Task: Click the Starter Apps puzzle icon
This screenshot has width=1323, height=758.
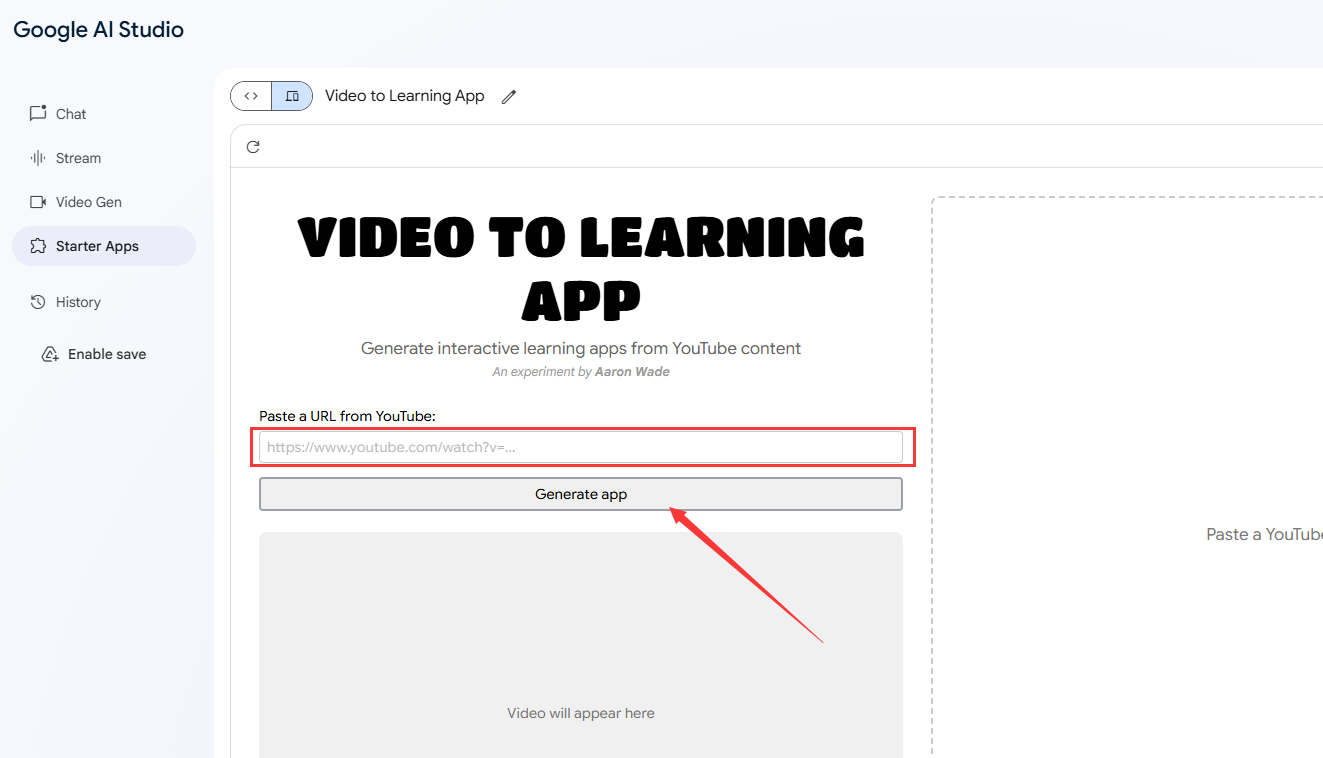Action: pyautogui.click(x=38, y=246)
